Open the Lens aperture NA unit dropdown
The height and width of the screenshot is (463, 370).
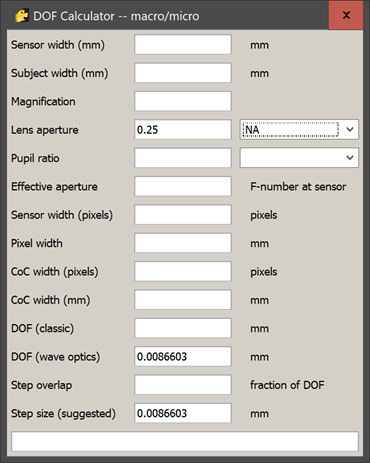tap(299, 129)
